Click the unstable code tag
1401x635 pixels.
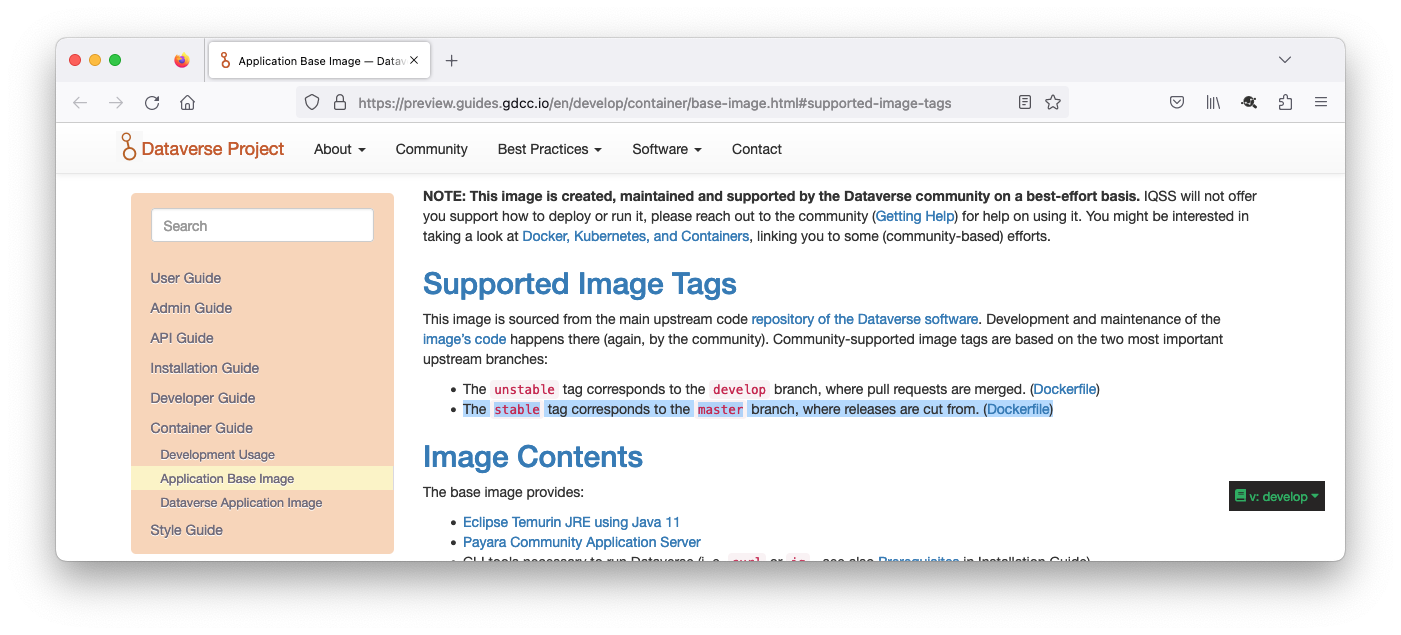click(x=524, y=389)
